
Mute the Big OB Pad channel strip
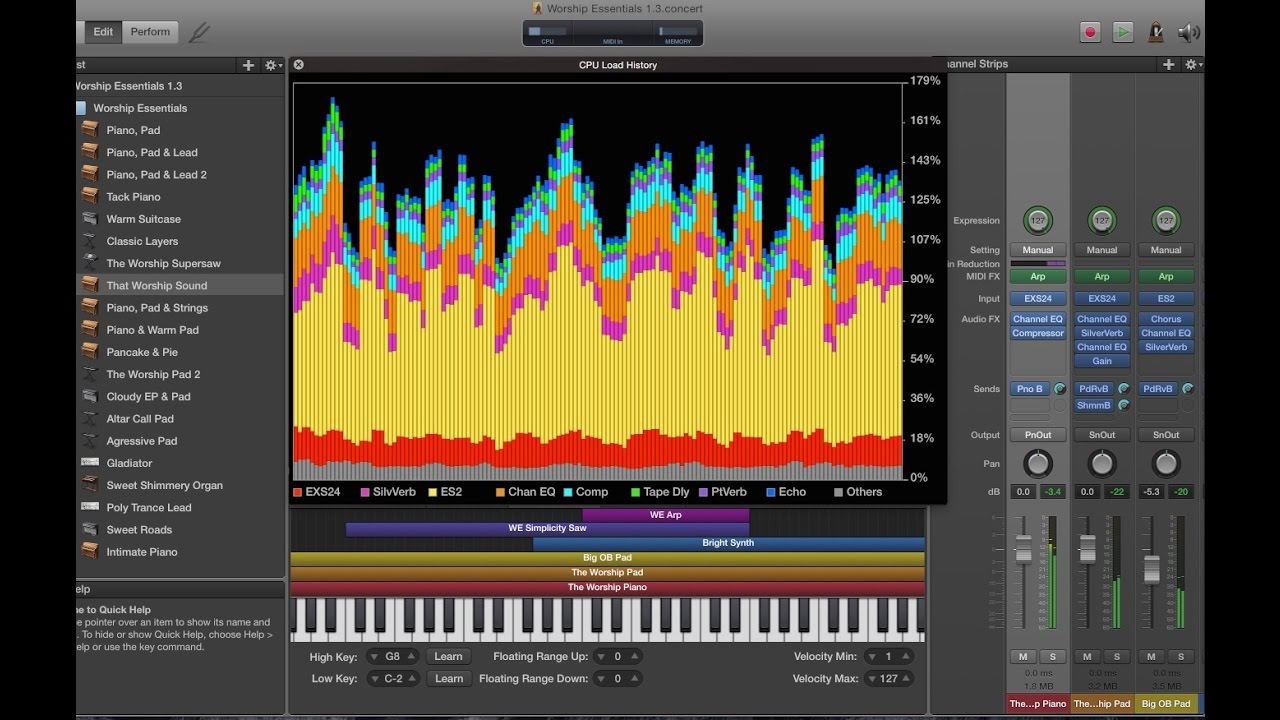click(x=1151, y=657)
